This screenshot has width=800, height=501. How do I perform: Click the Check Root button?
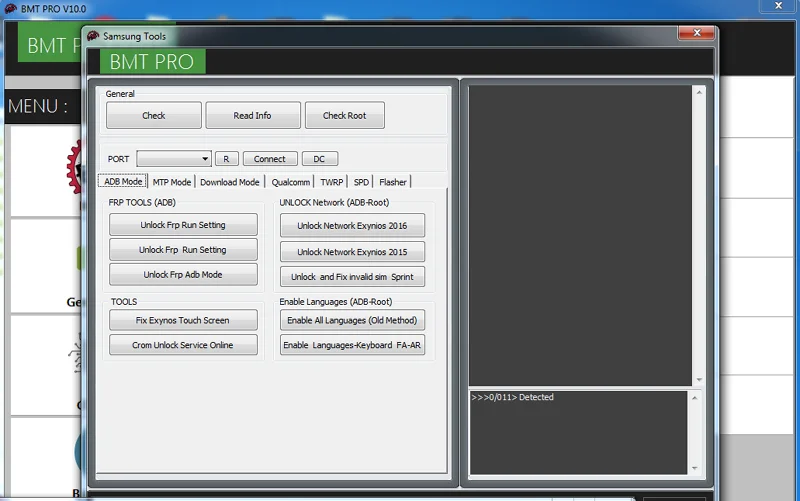[344, 115]
